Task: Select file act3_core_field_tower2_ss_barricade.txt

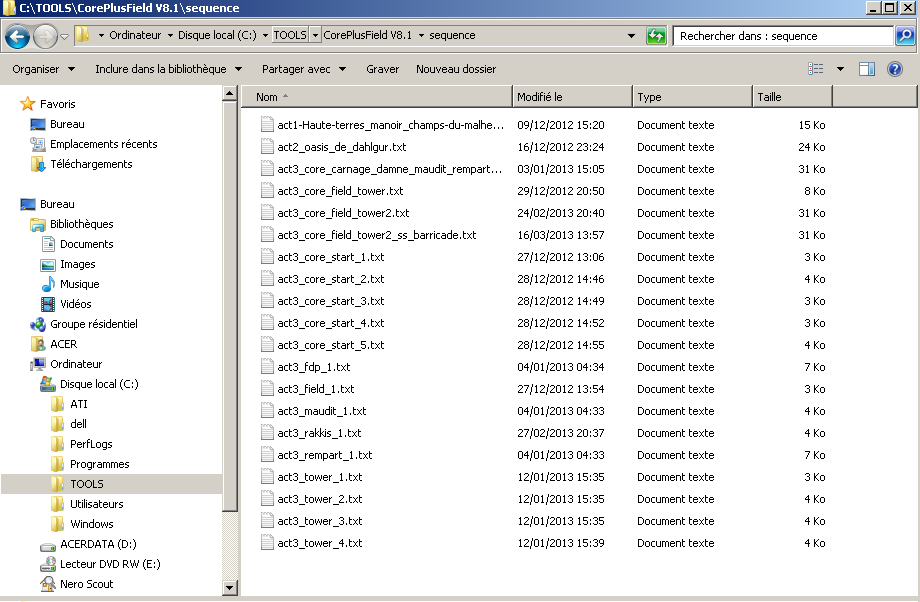Action: pyautogui.click(x=377, y=235)
